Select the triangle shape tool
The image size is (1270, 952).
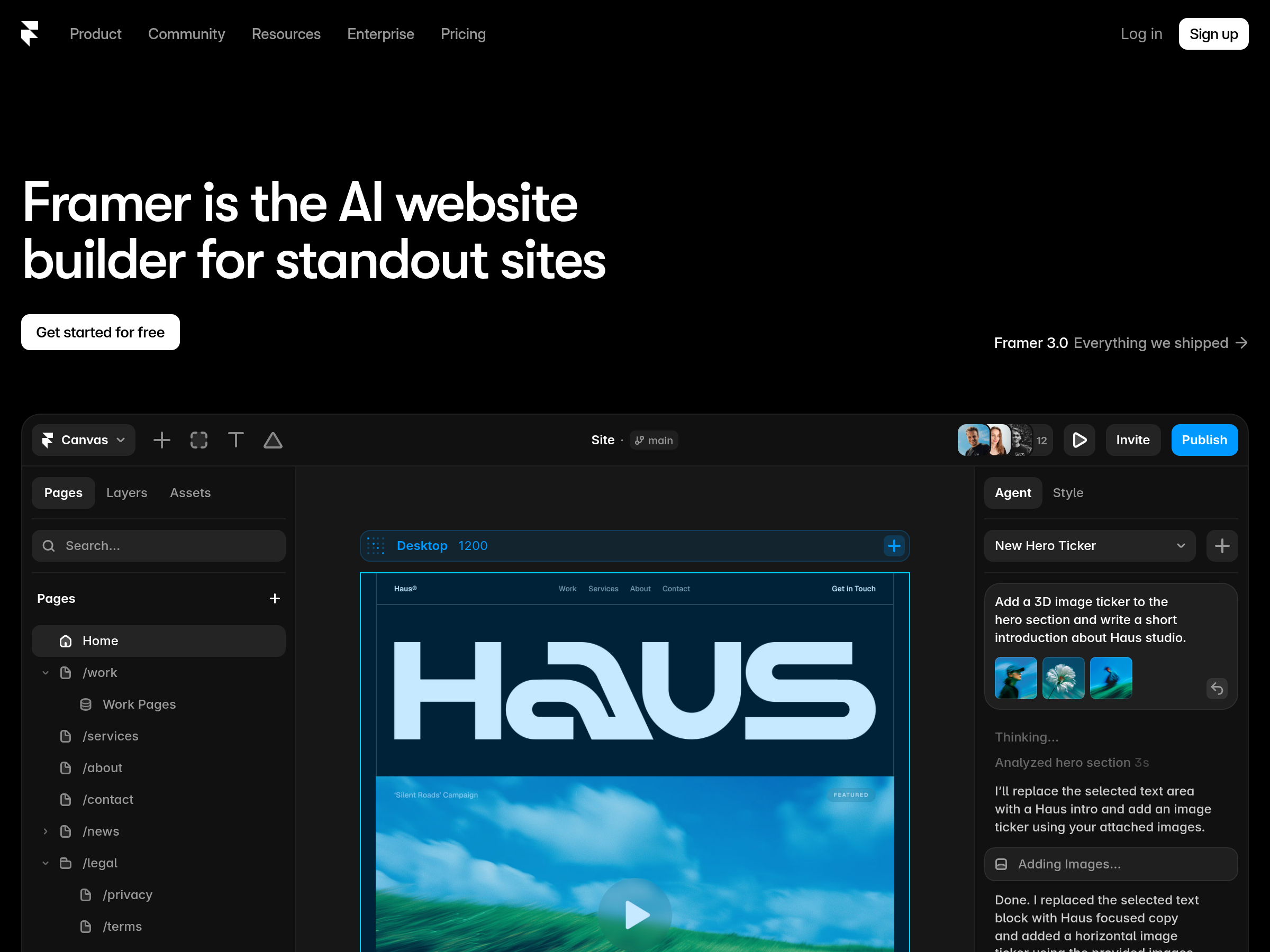[273, 440]
